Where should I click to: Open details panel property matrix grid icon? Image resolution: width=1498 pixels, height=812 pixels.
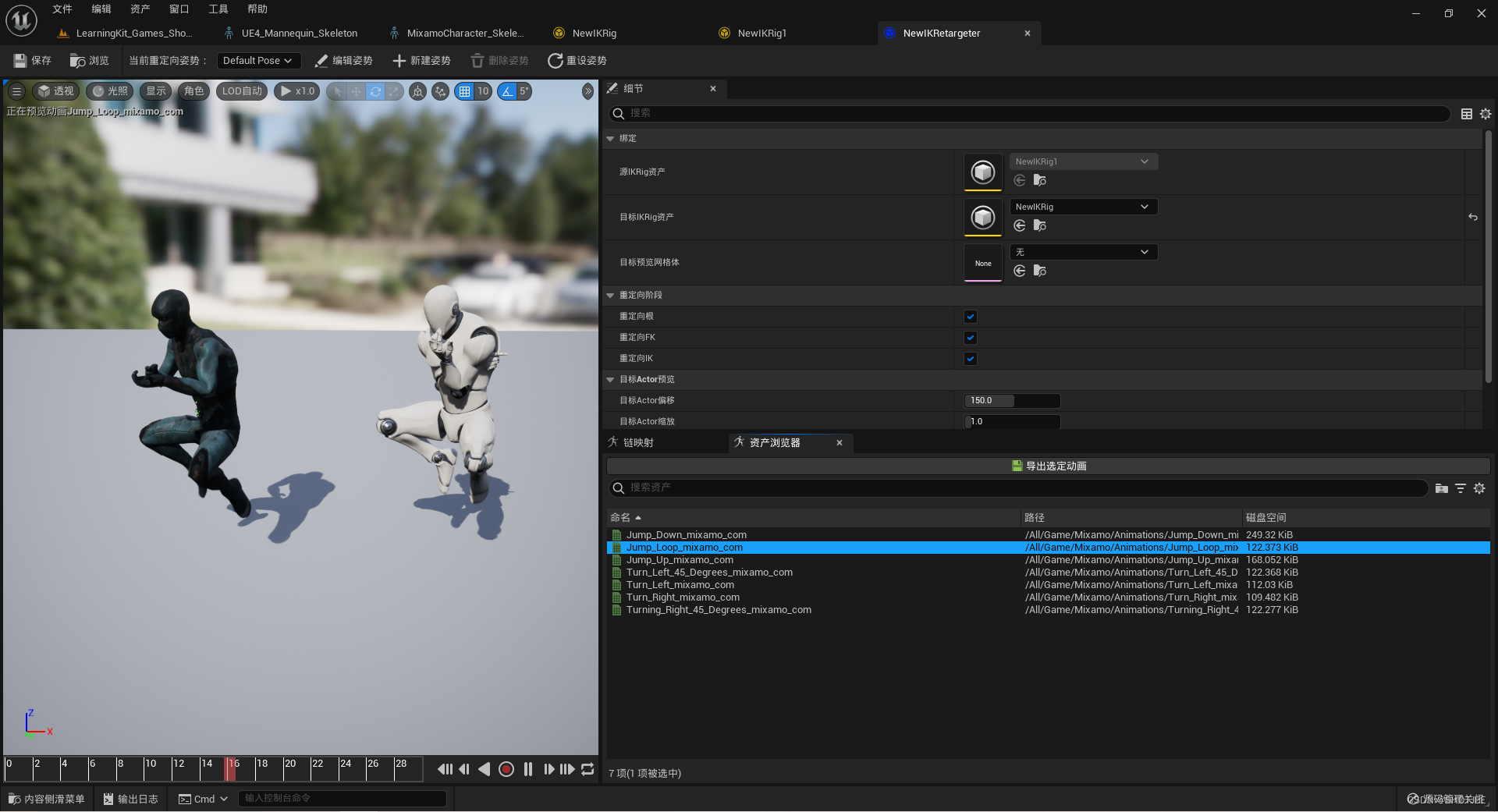click(x=1467, y=114)
